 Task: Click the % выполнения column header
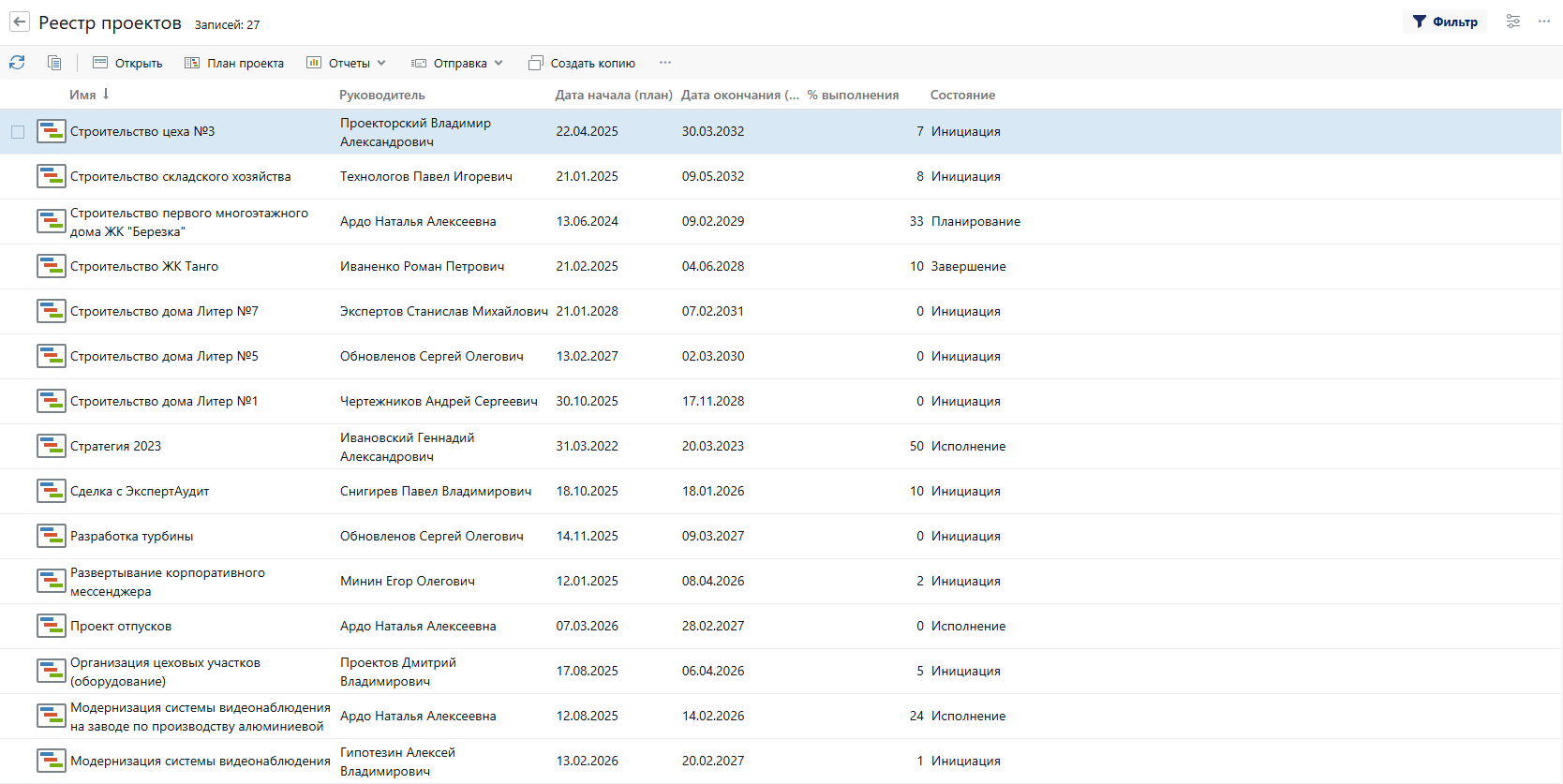pyautogui.click(x=853, y=95)
